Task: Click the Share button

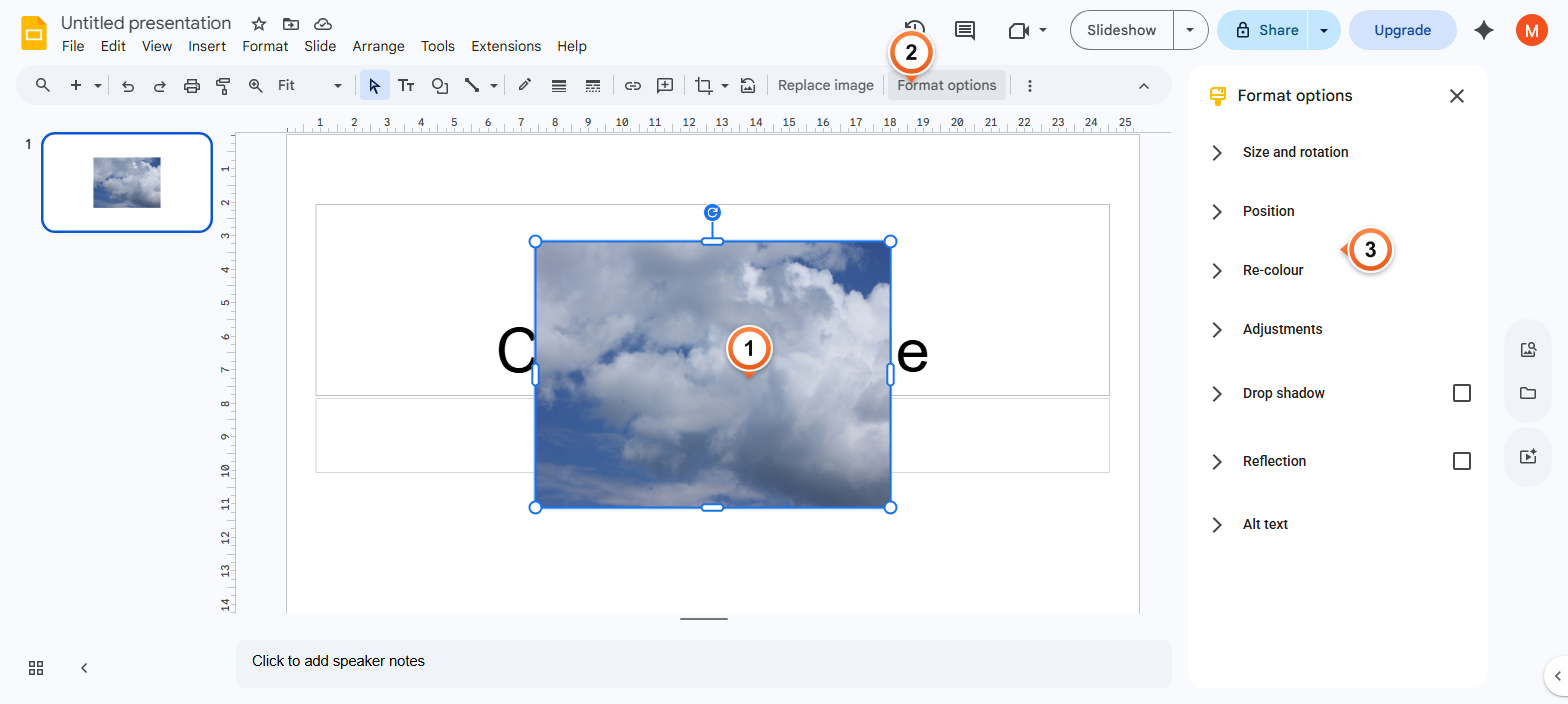Action: 1264,30
